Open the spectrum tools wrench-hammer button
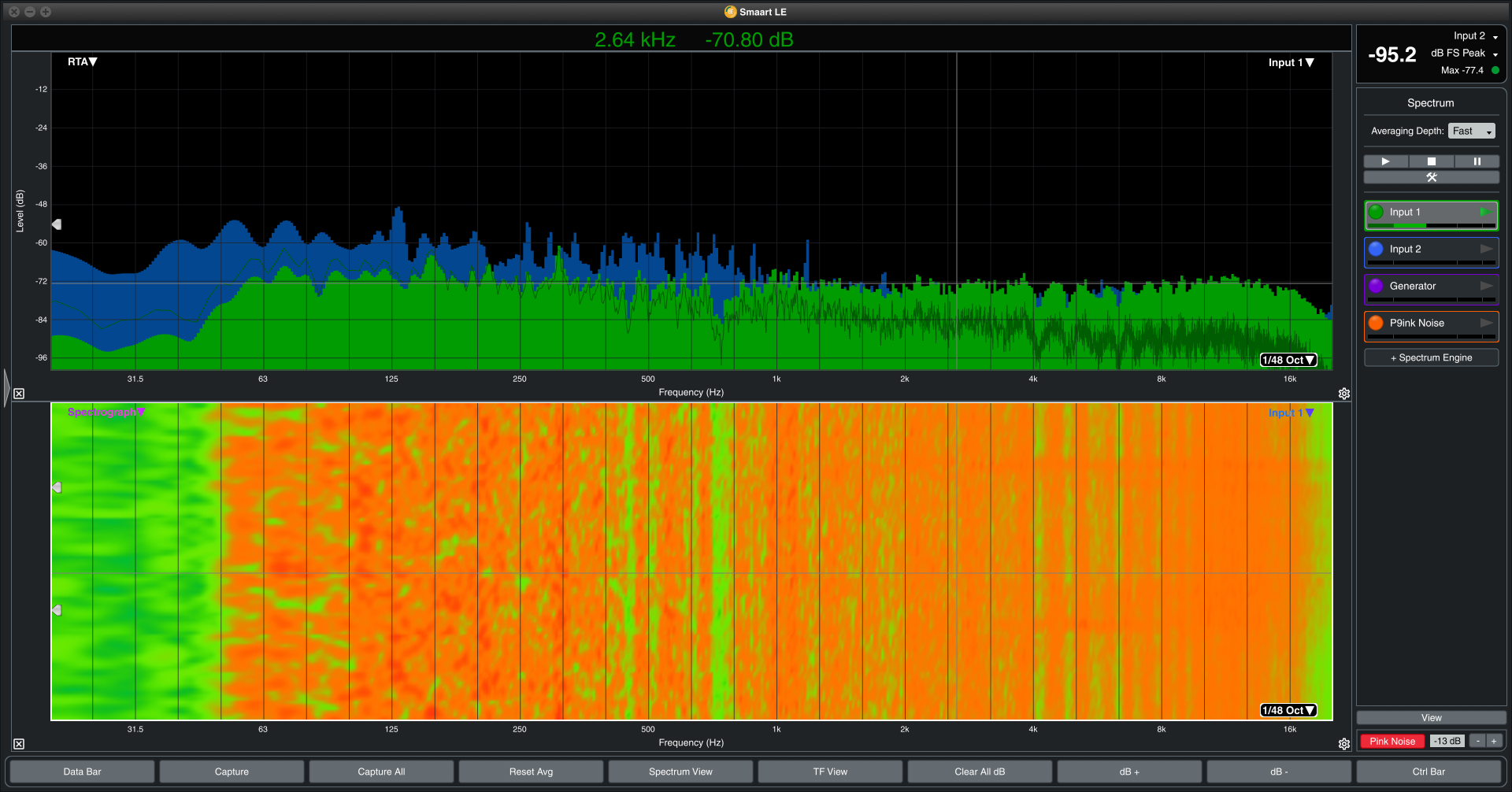 pyautogui.click(x=1432, y=177)
